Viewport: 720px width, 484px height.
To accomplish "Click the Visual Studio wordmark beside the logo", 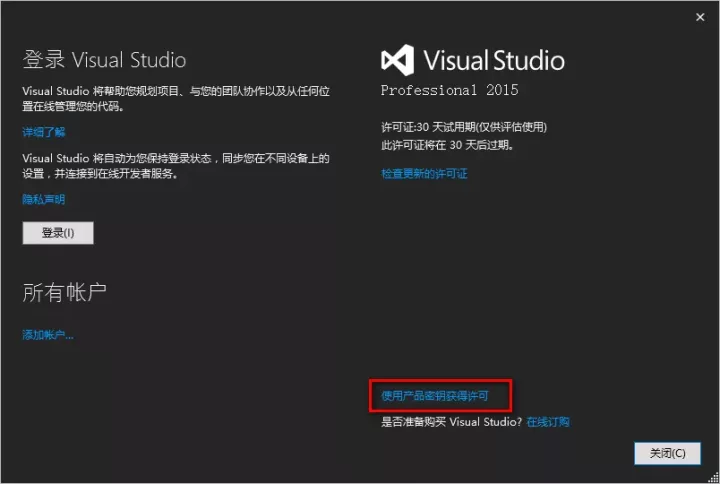I will click(x=493, y=60).
